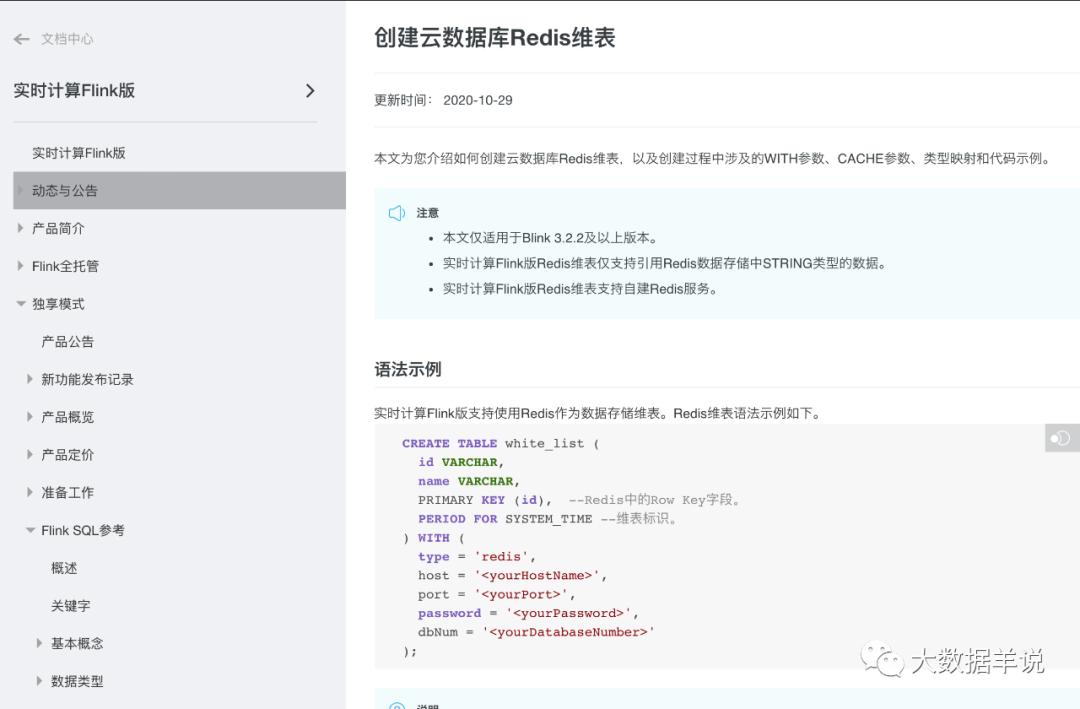
Task: Toggle the code block dark mode switch
Action: [x=1061, y=438]
